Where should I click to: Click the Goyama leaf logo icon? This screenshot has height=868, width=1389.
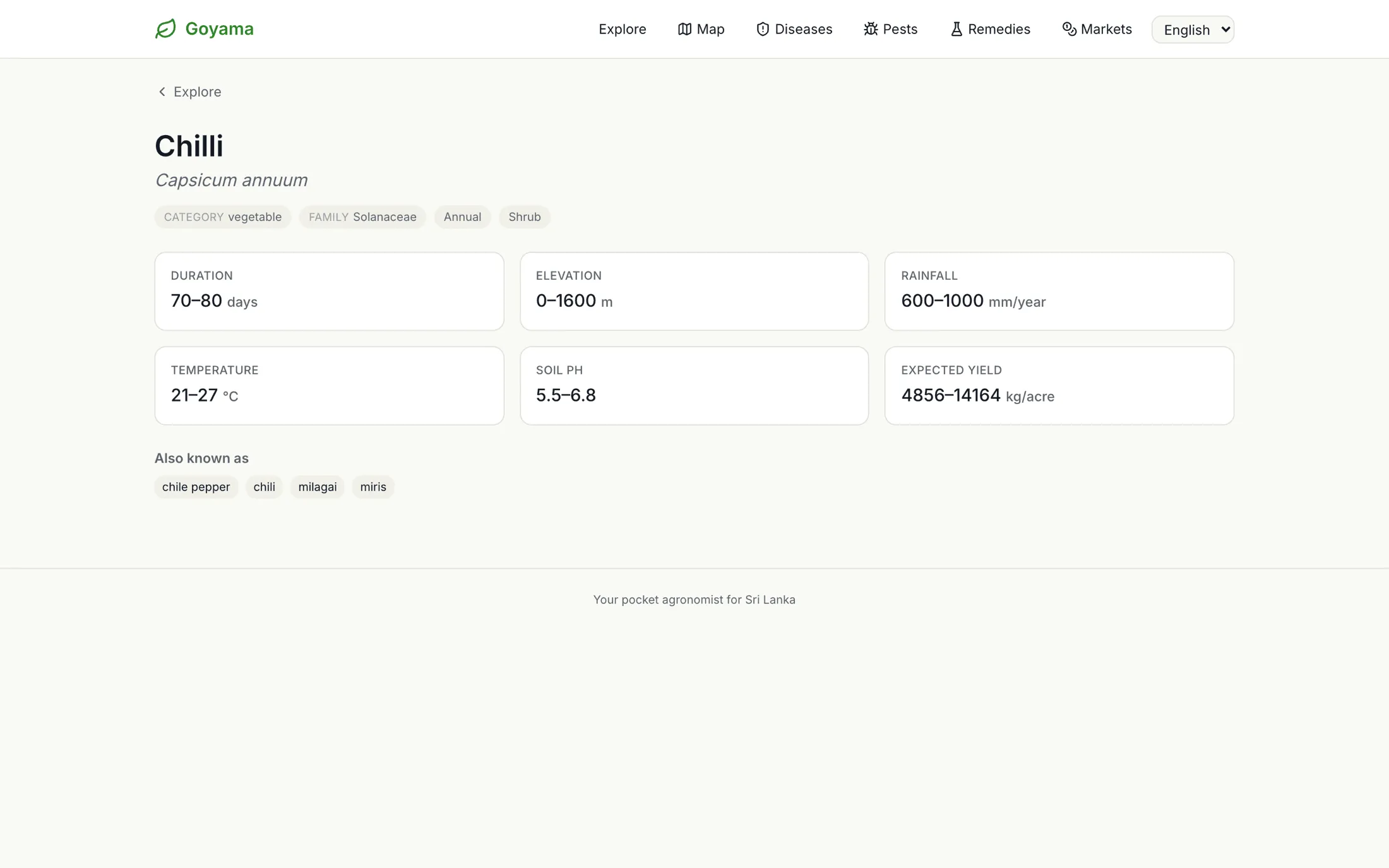[165, 29]
